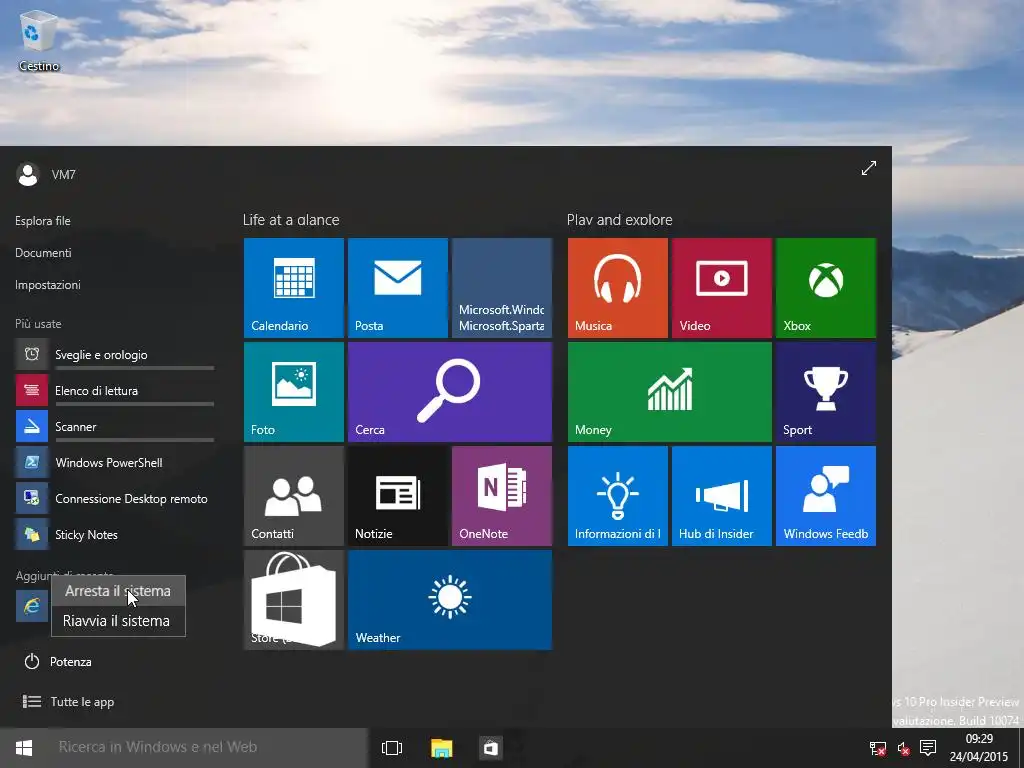1024x768 pixels.
Task: Open the Money tile
Action: pos(670,392)
